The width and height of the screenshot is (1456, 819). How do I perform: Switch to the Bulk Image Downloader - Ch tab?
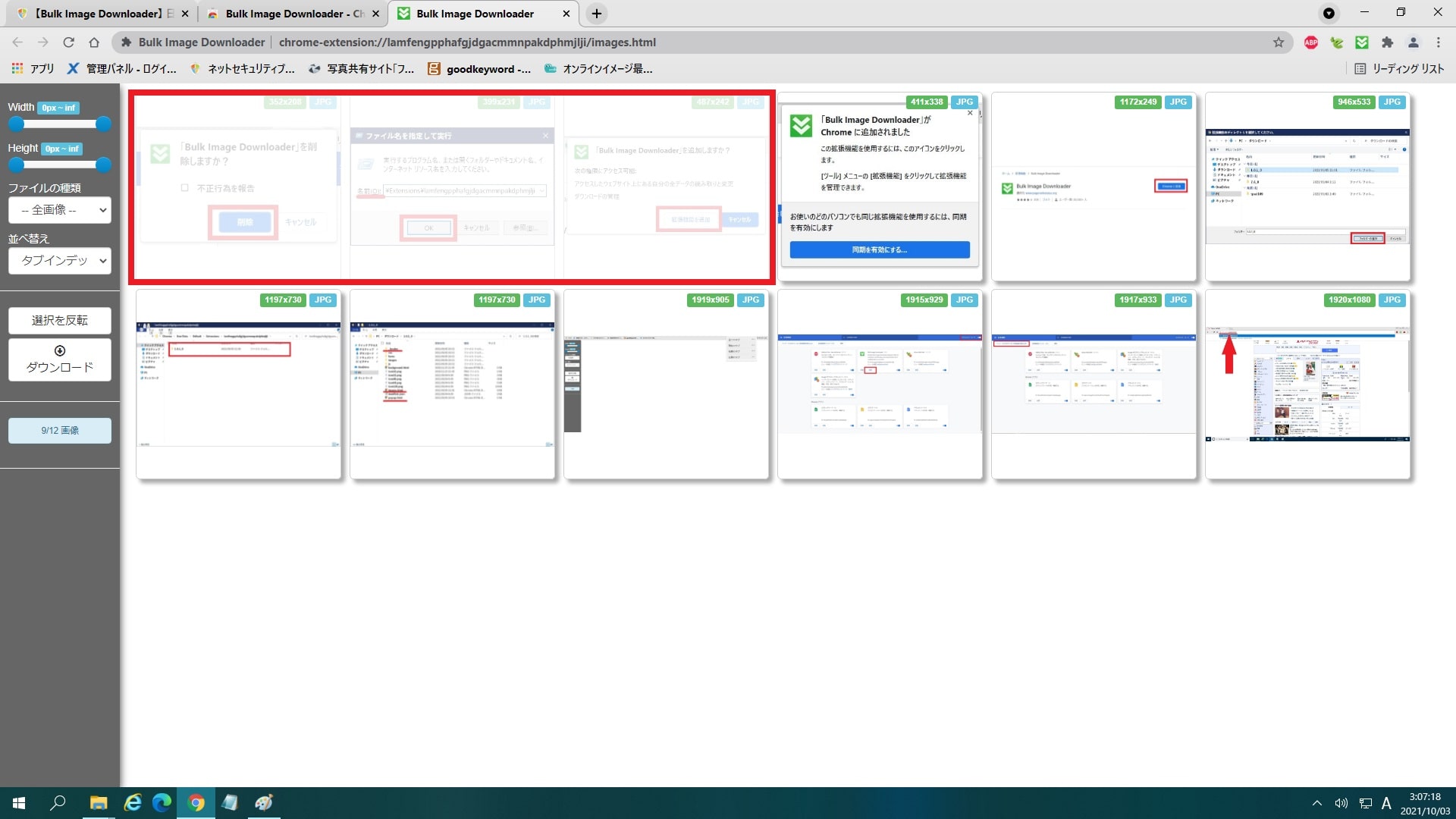tap(293, 14)
